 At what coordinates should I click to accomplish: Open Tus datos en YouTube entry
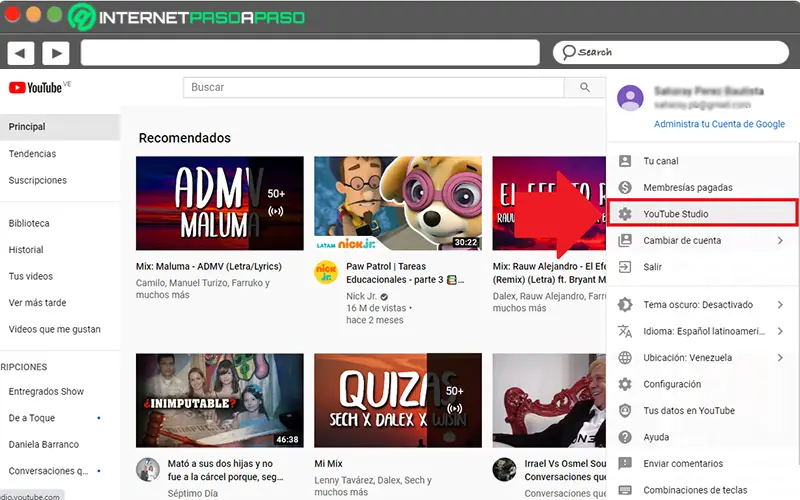tap(702, 411)
